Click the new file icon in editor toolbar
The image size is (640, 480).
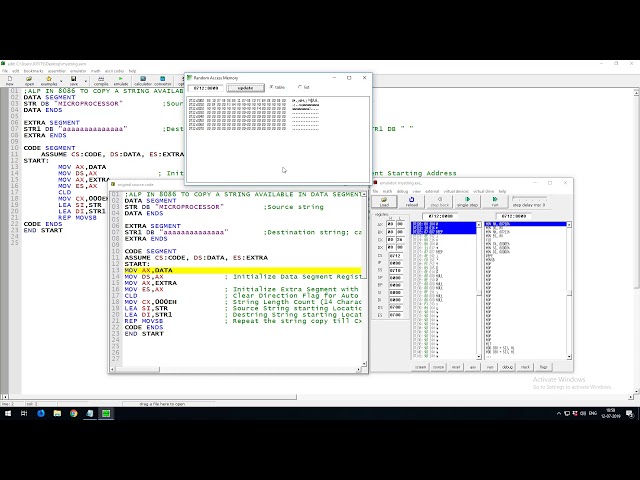coord(9,80)
